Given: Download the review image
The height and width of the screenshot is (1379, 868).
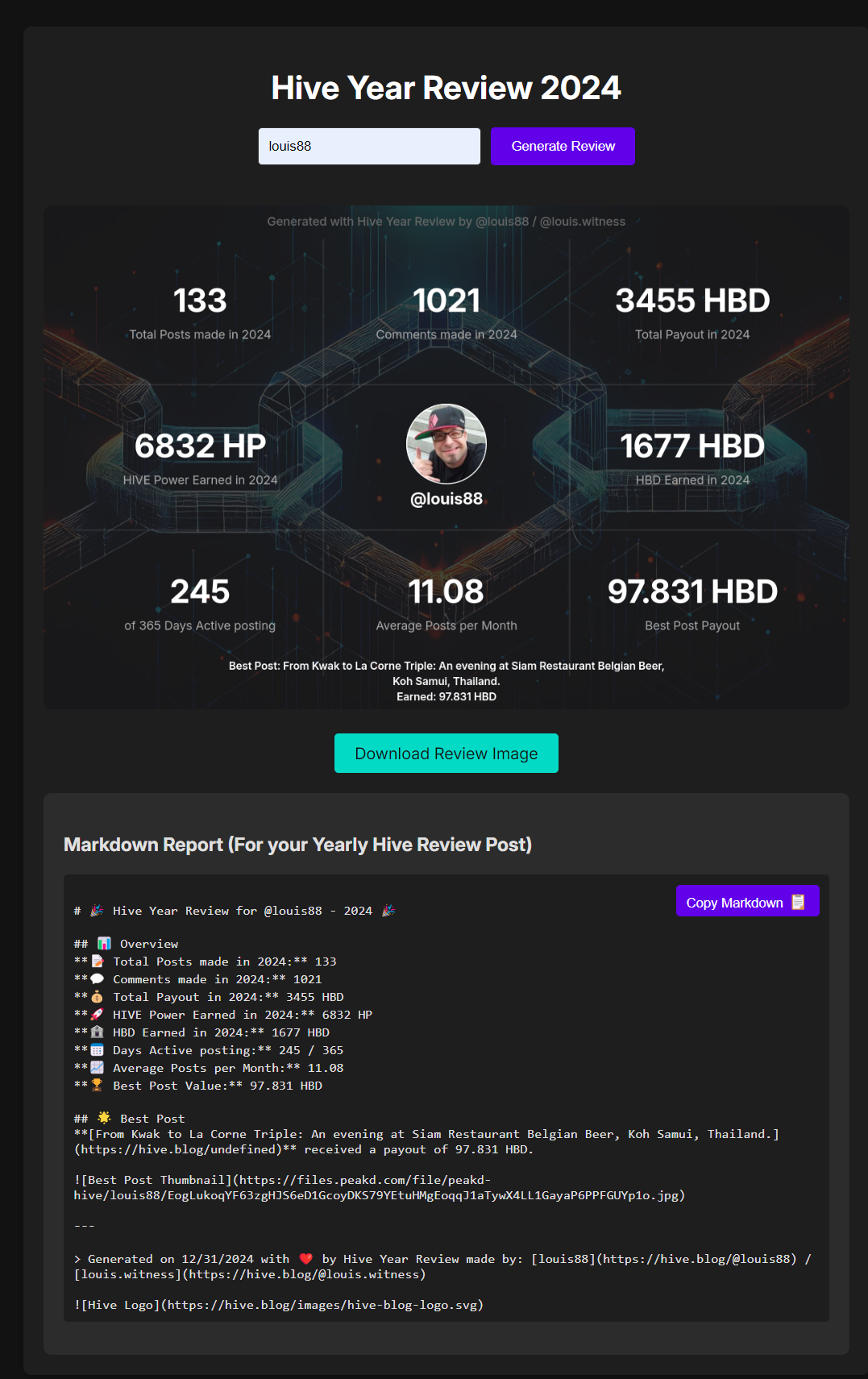Looking at the screenshot, I should click(x=446, y=754).
